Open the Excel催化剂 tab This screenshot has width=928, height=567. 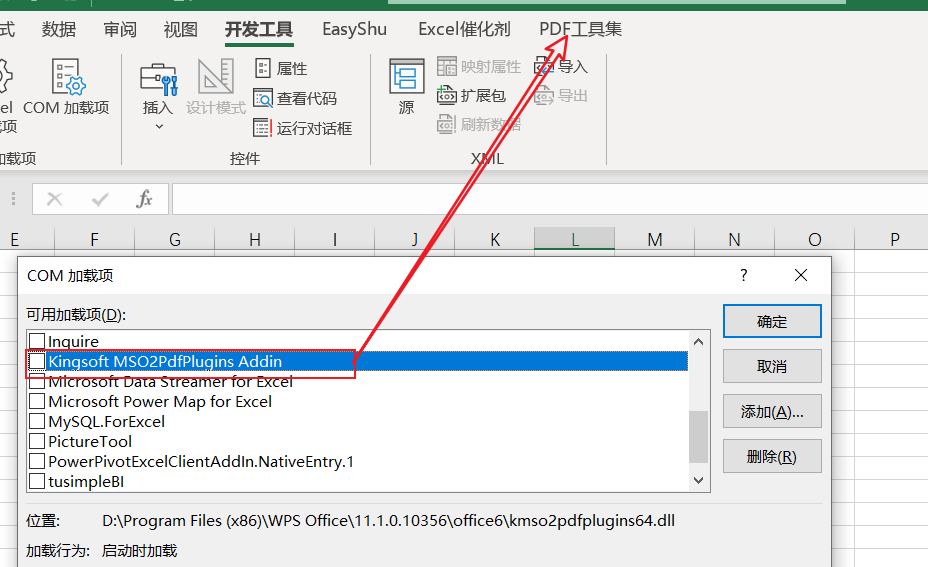(464, 29)
